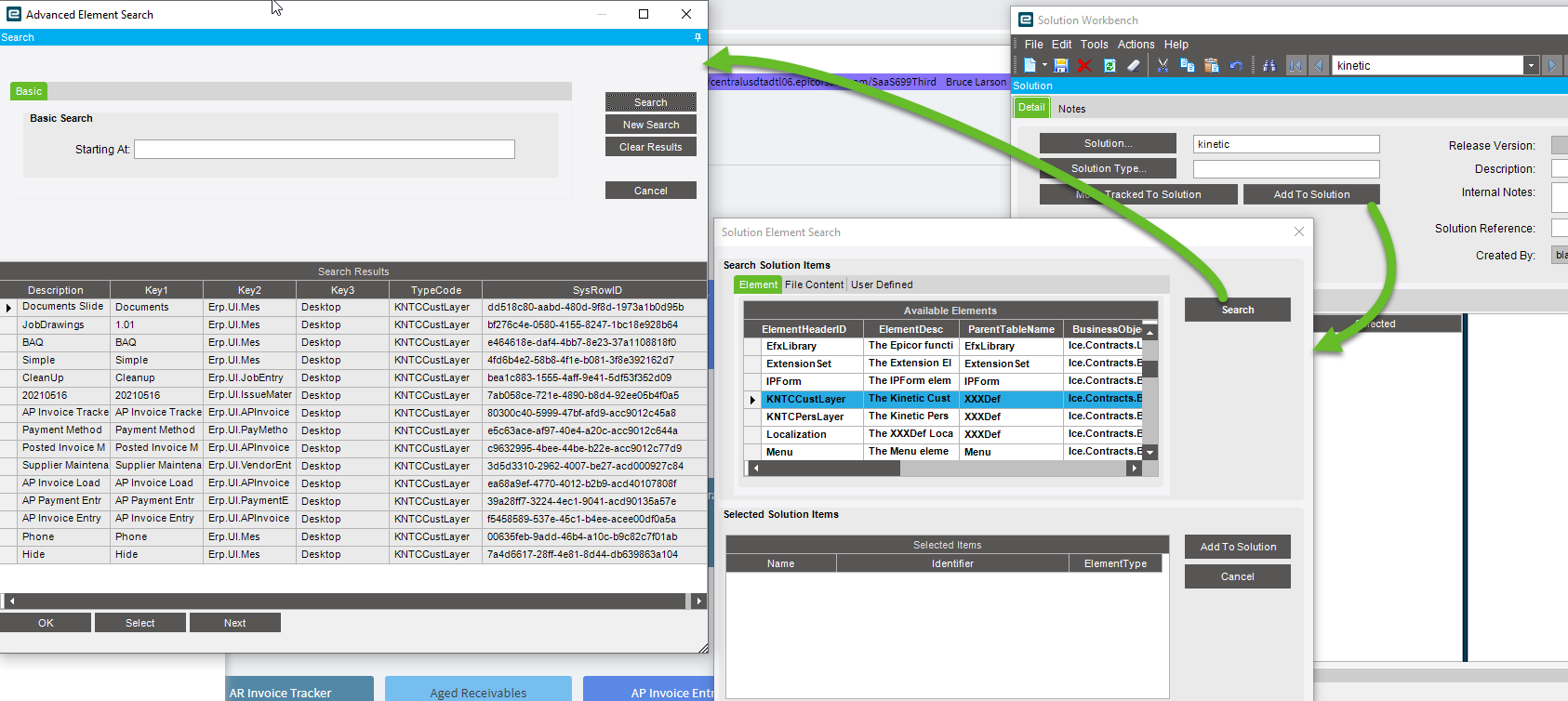
Task: Click the Previous record arrow icon
Action: pos(1318,65)
